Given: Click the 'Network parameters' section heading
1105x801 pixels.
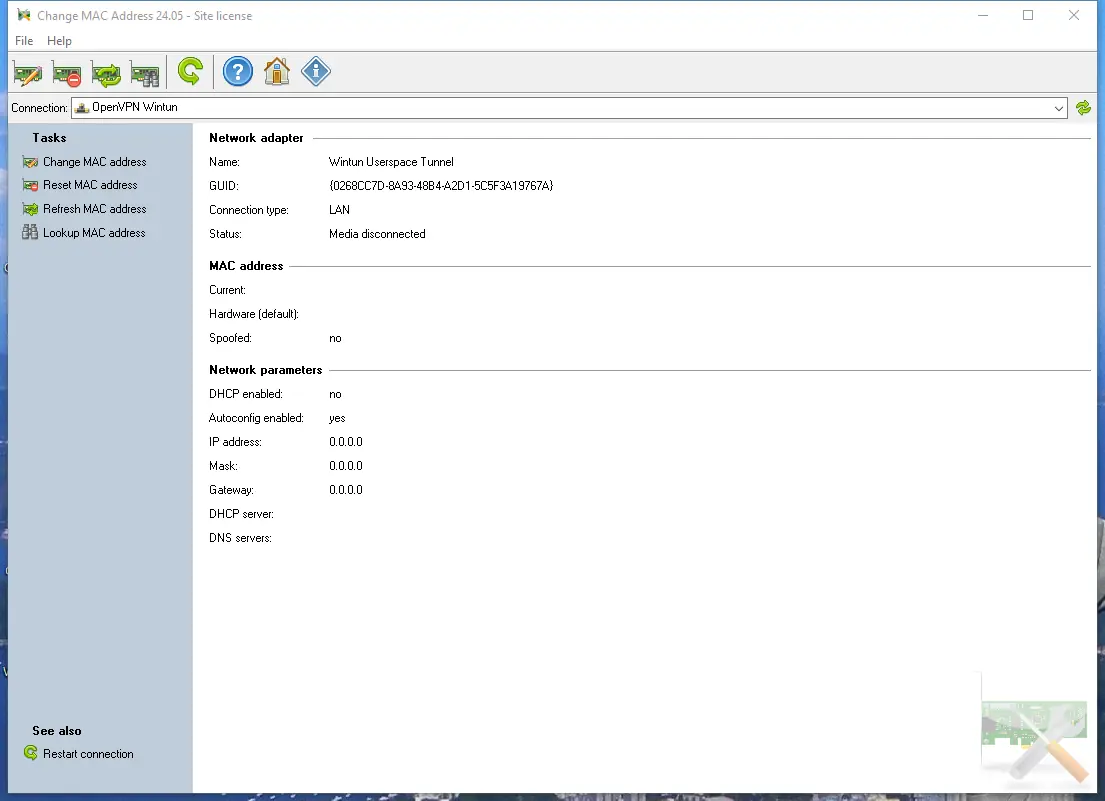Looking at the screenshot, I should pos(265,370).
